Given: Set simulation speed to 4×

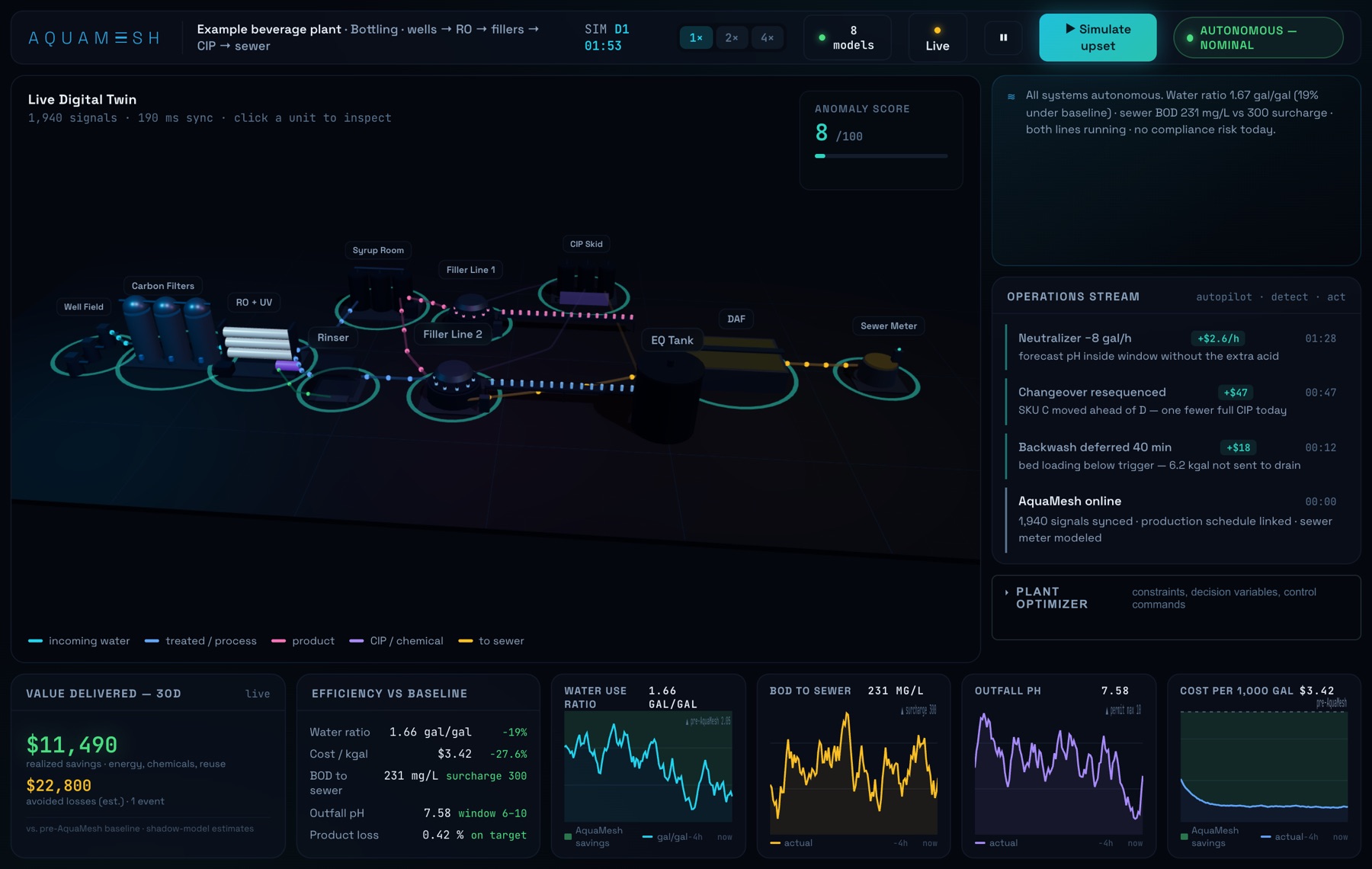Looking at the screenshot, I should [x=767, y=37].
